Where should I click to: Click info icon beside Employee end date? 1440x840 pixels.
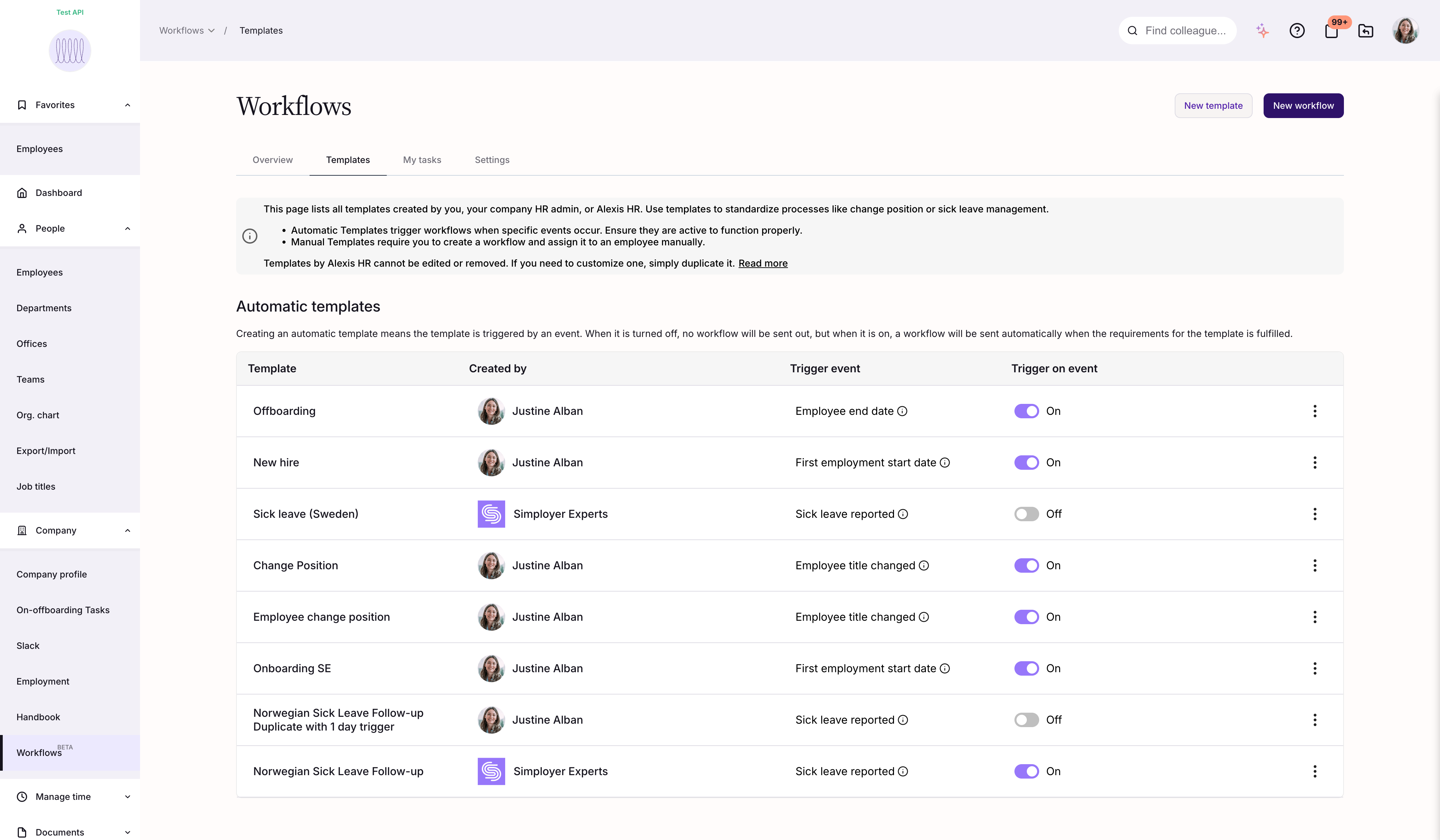902,411
